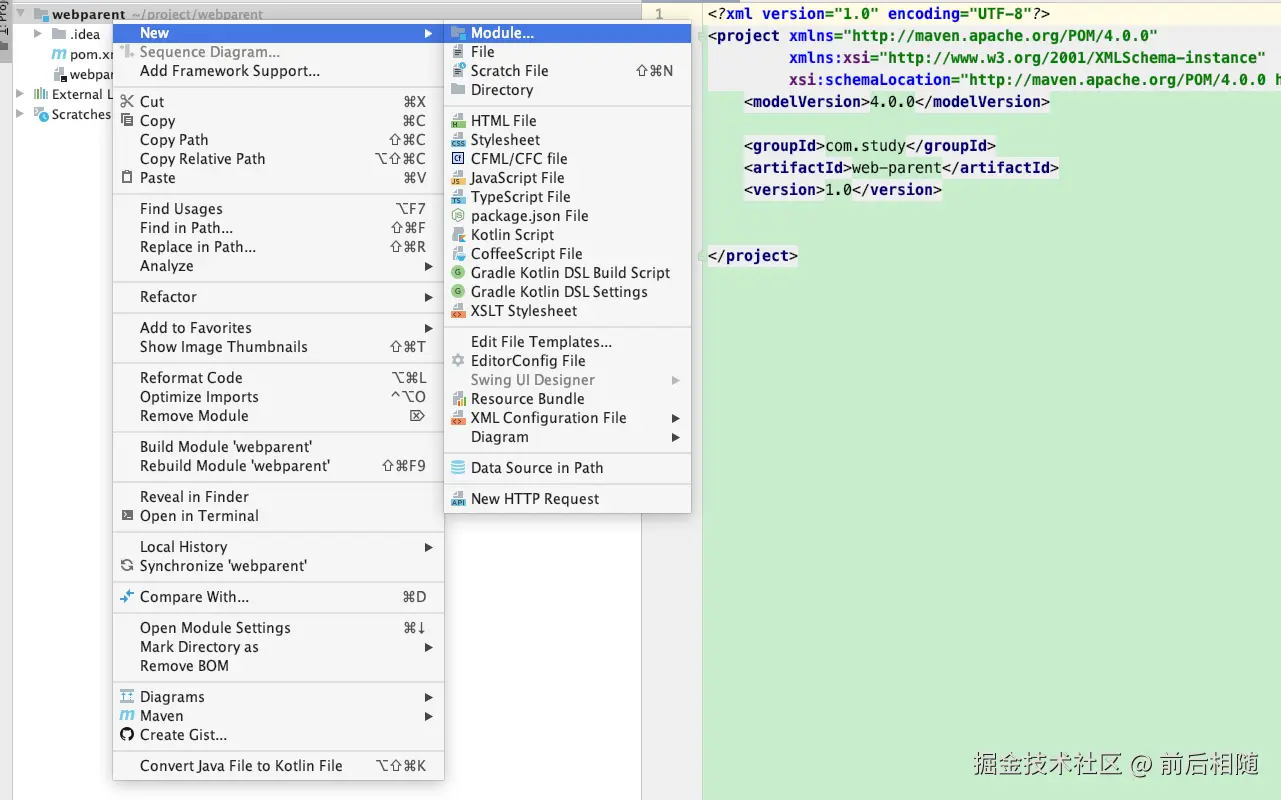1281x800 pixels.
Task: Click the XSLT Stylesheet icon
Action: tap(458, 311)
